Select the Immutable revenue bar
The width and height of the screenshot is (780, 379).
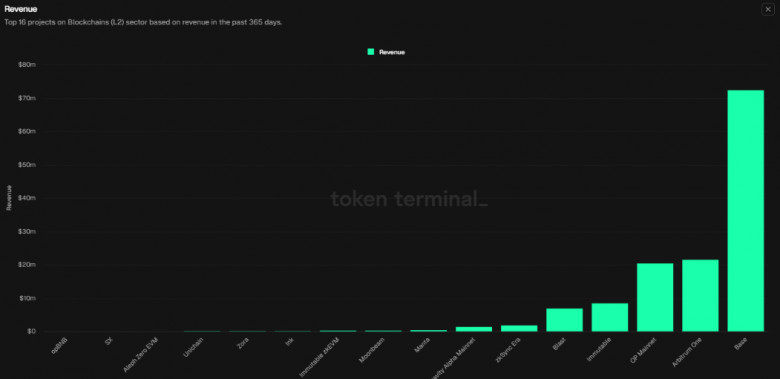click(x=609, y=317)
